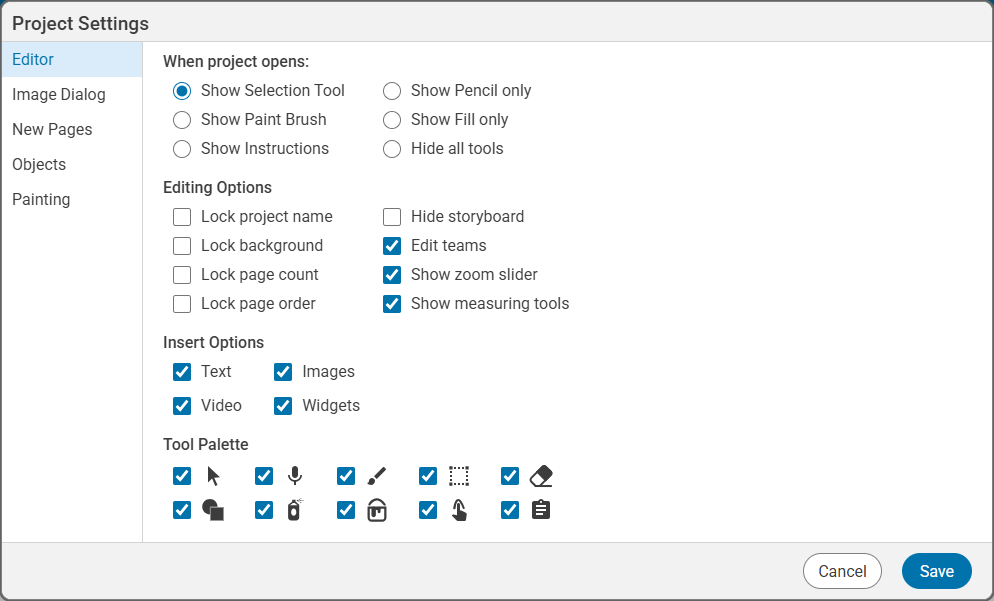Viewport: 994px width, 601px height.
Task: Click the paint bucket fill icon
Action: tap(377, 510)
